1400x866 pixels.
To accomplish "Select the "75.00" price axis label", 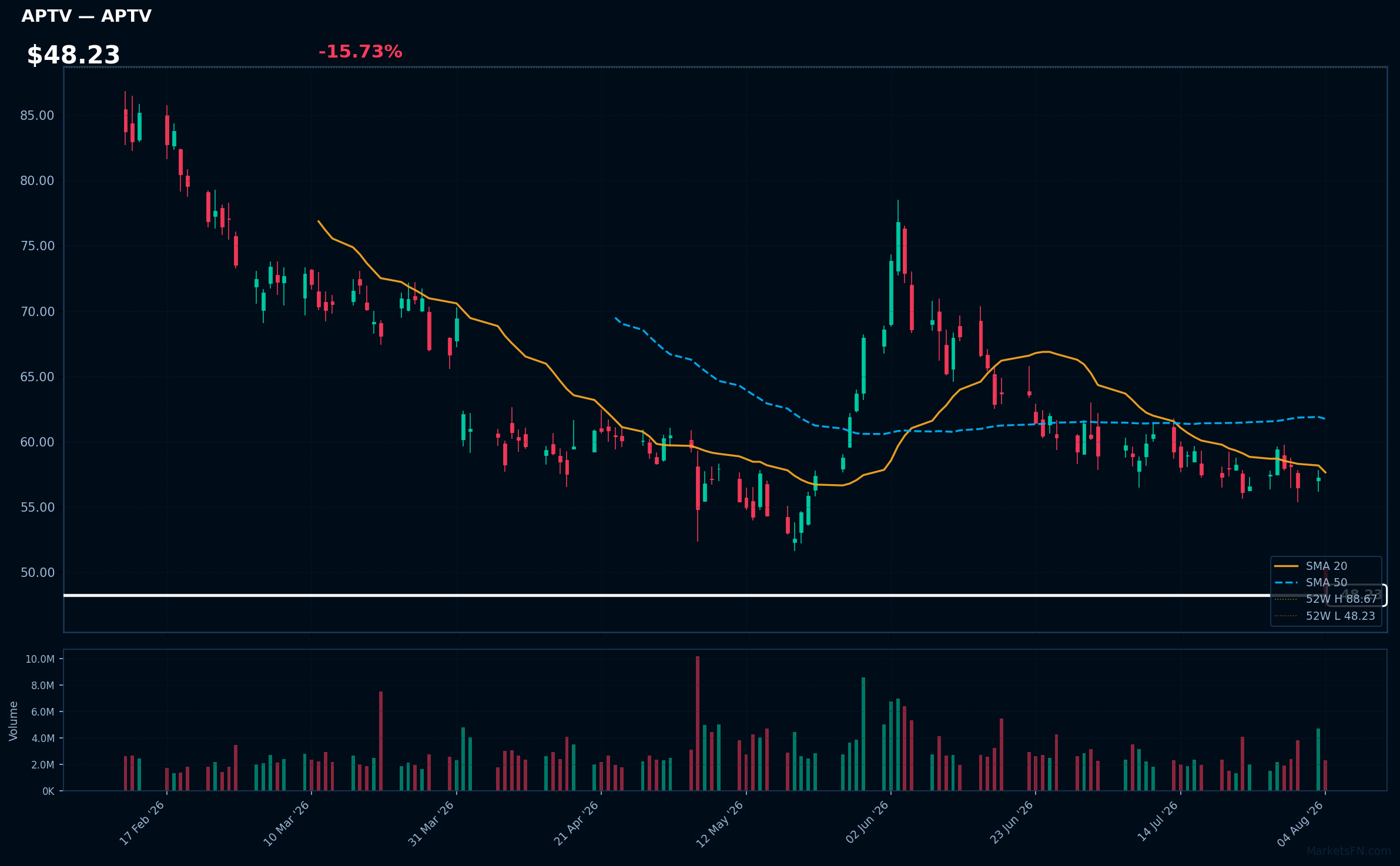I will [x=37, y=246].
